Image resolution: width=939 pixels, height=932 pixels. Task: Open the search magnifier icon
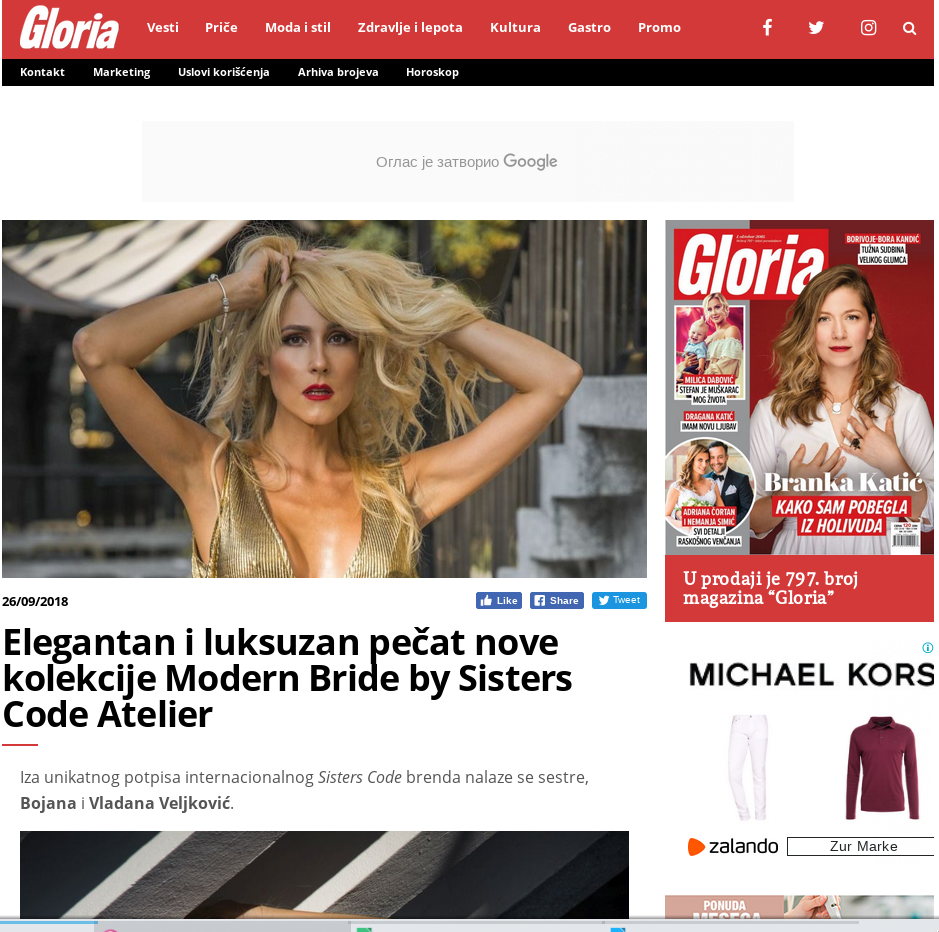[x=909, y=28]
